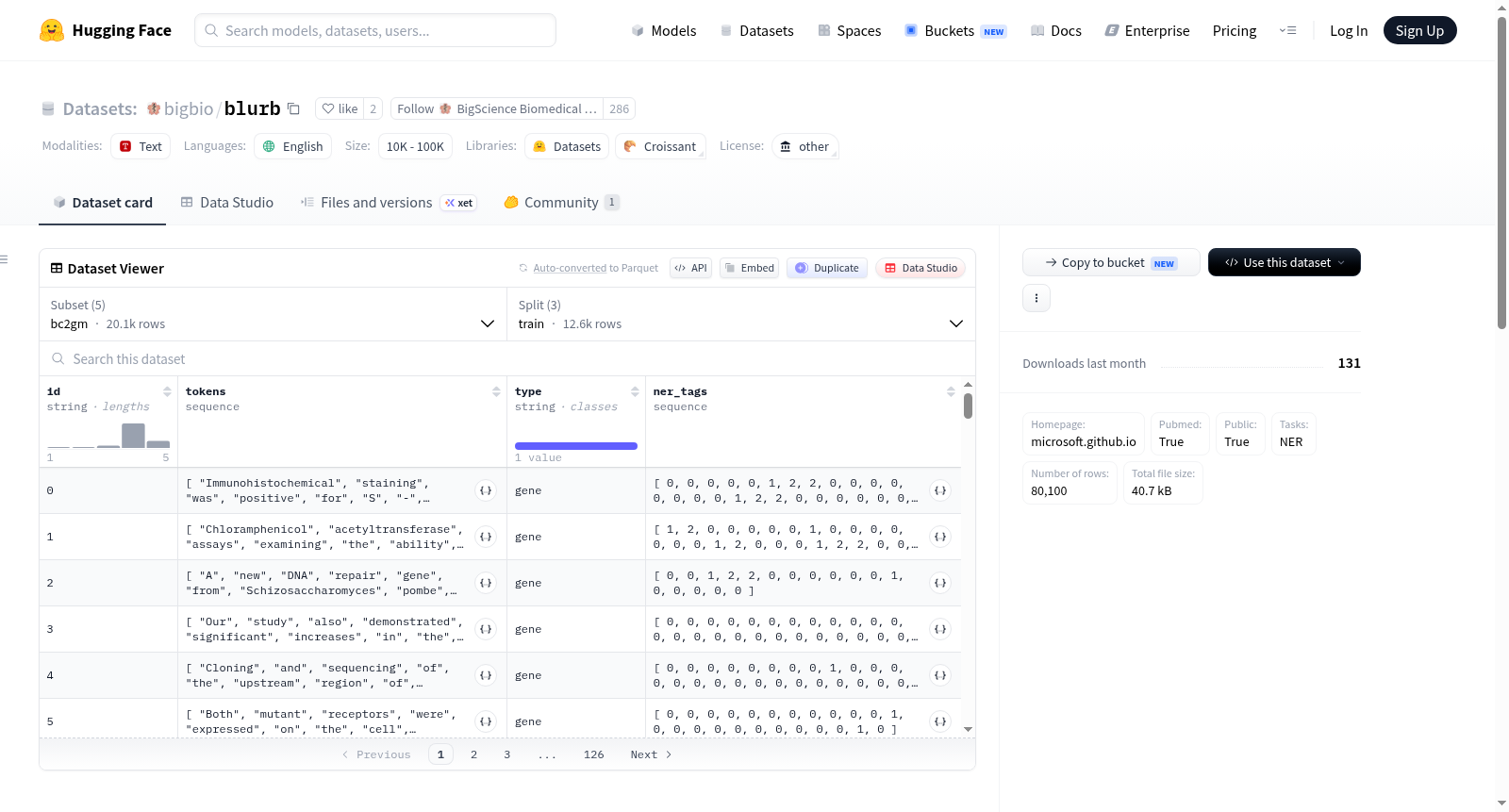Viewport: 1509px width, 812px height.
Task: Expand the Use this dataset menu
Action: point(1284,262)
